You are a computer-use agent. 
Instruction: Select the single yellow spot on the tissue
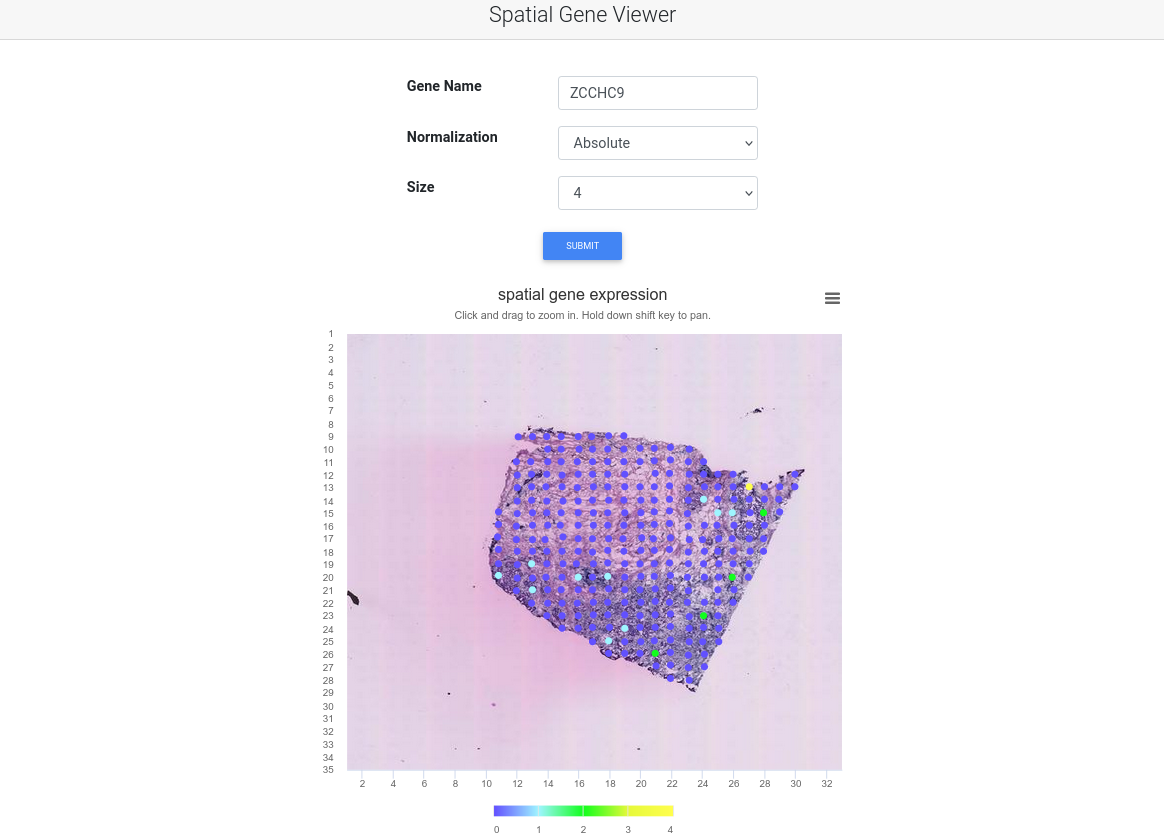tap(749, 487)
